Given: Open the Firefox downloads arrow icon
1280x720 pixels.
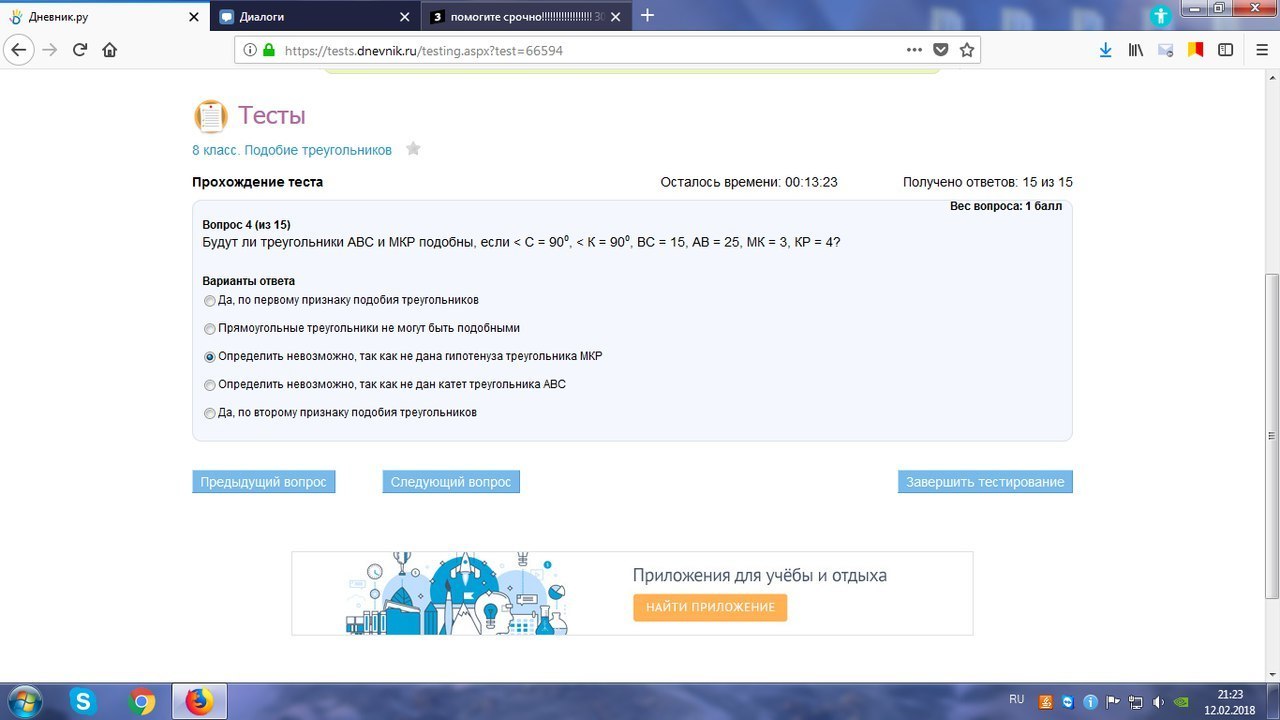Looking at the screenshot, I should pos(1105,50).
